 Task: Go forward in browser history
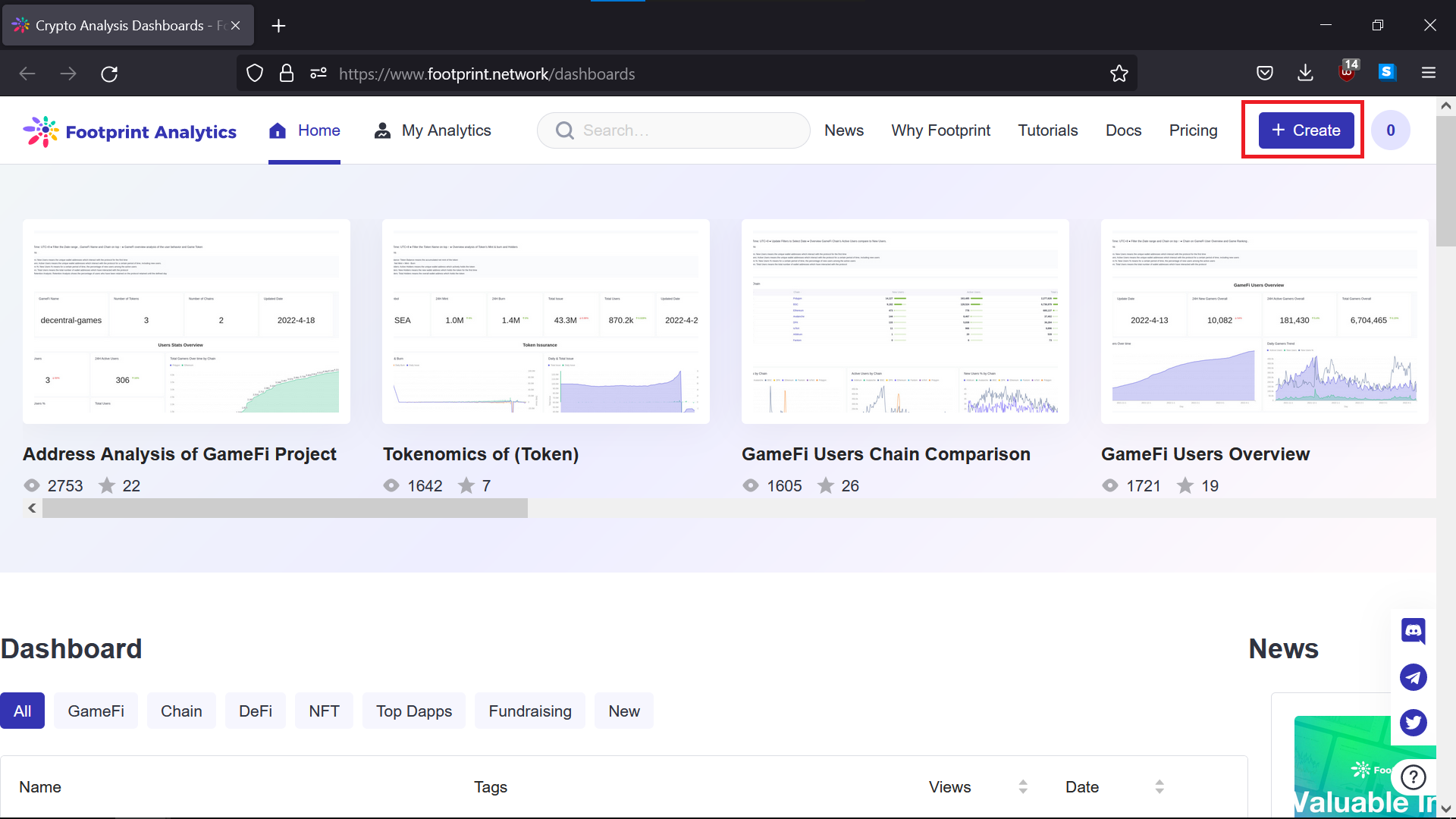click(x=68, y=74)
